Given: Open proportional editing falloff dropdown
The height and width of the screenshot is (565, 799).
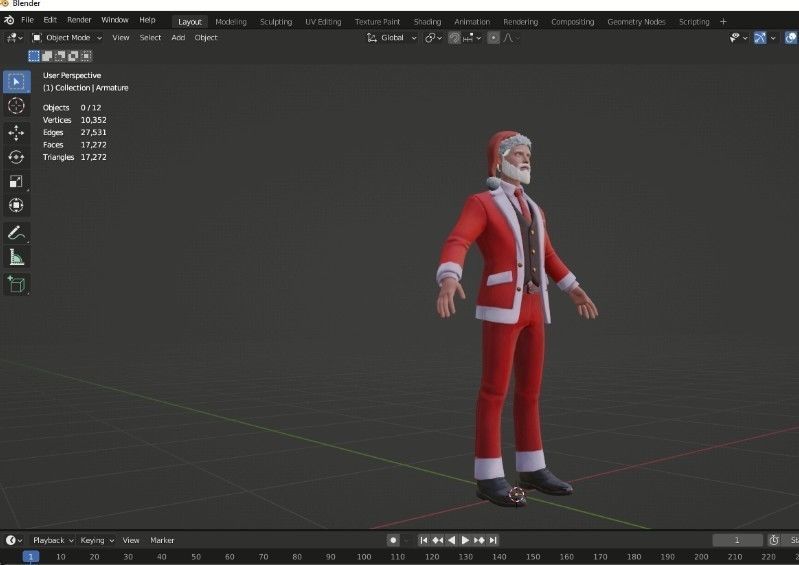Looking at the screenshot, I should pos(510,38).
